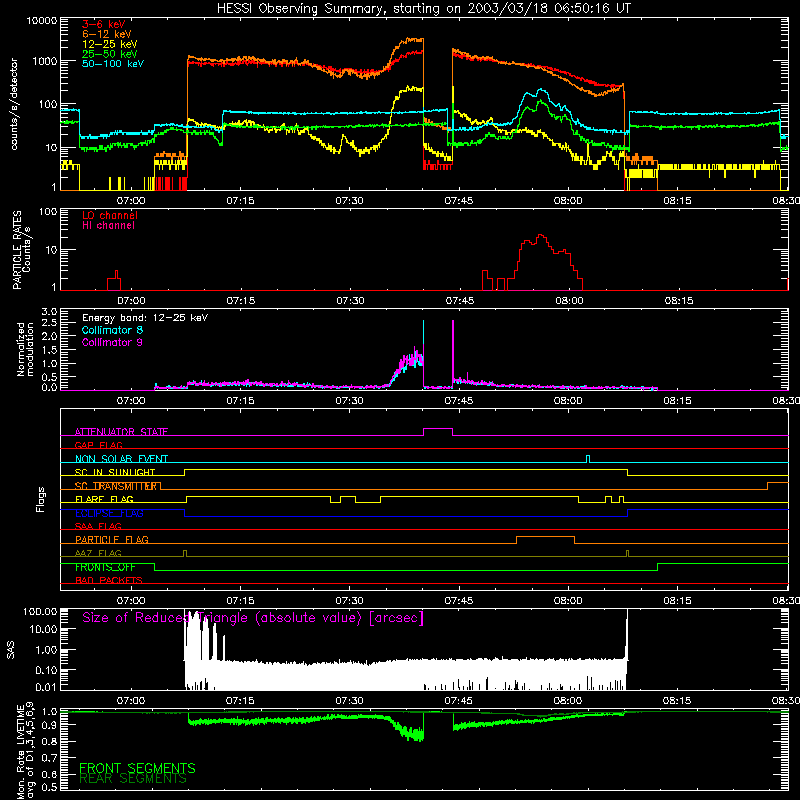Click the counts/s/detector axis label
This screenshot has height=800, width=800.
[x=14, y=104]
